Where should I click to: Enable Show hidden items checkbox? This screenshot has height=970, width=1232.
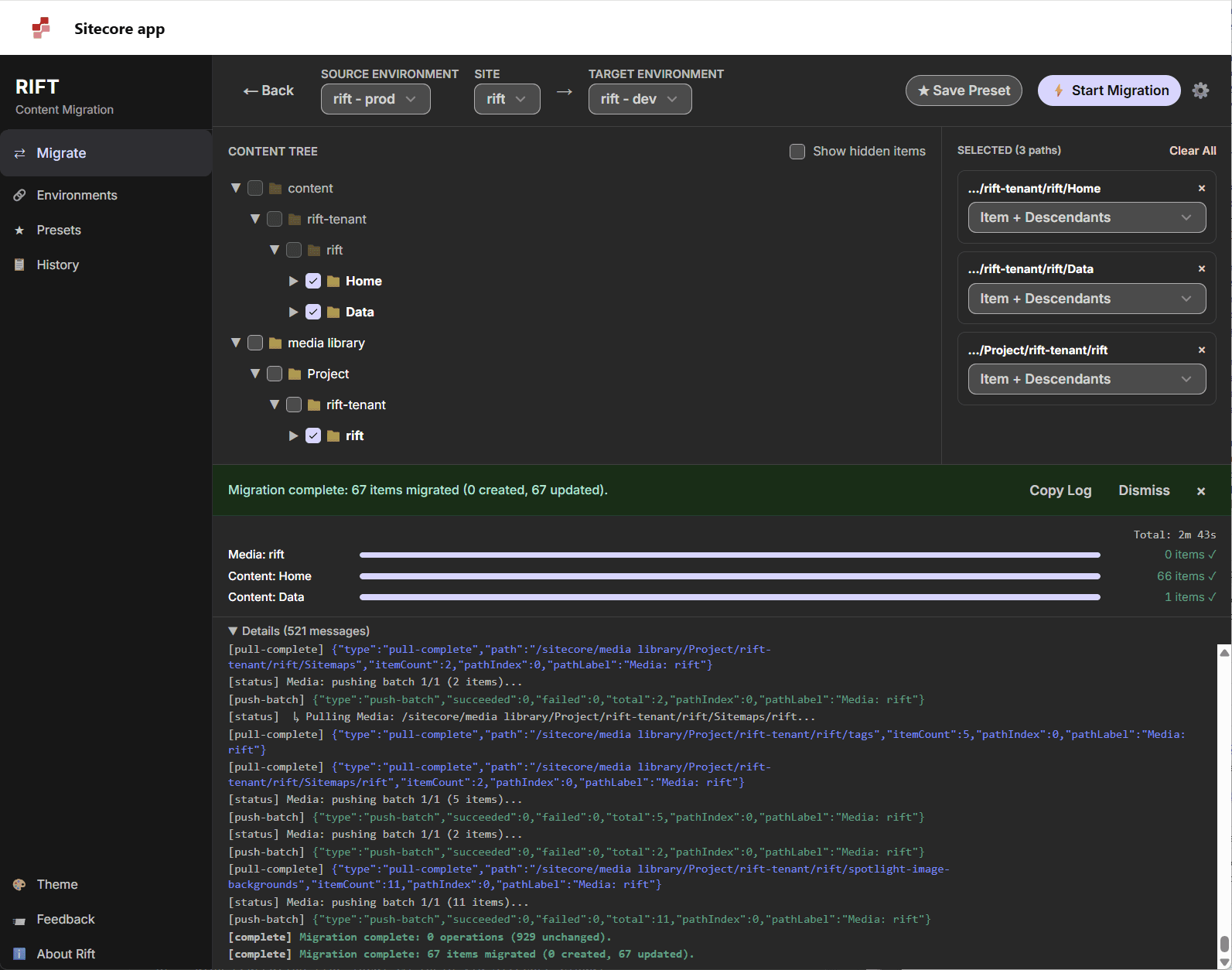click(797, 151)
